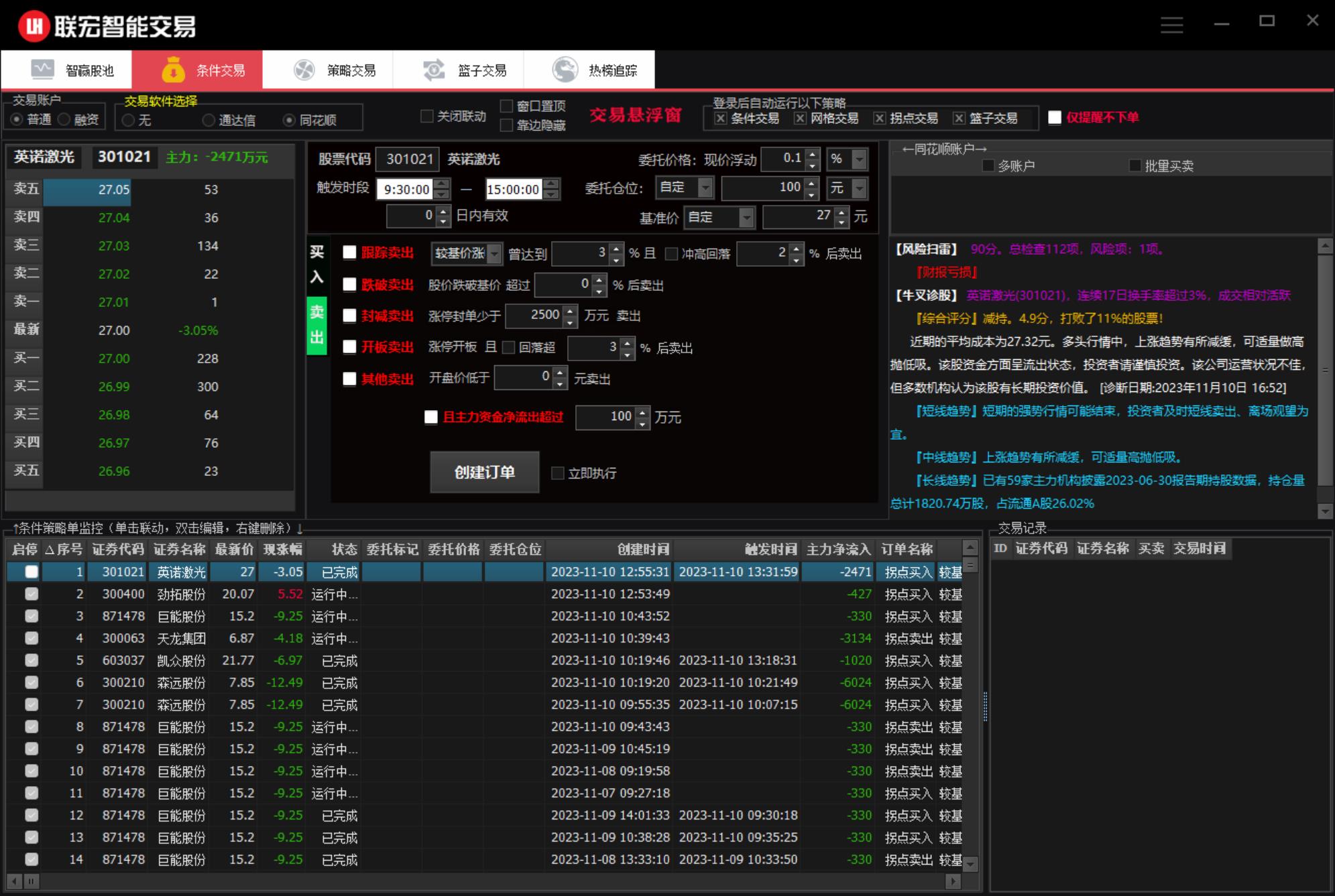Click the 联宏智能交易 logo icon
The image size is (1335, 896).
(x=34, y=26)
